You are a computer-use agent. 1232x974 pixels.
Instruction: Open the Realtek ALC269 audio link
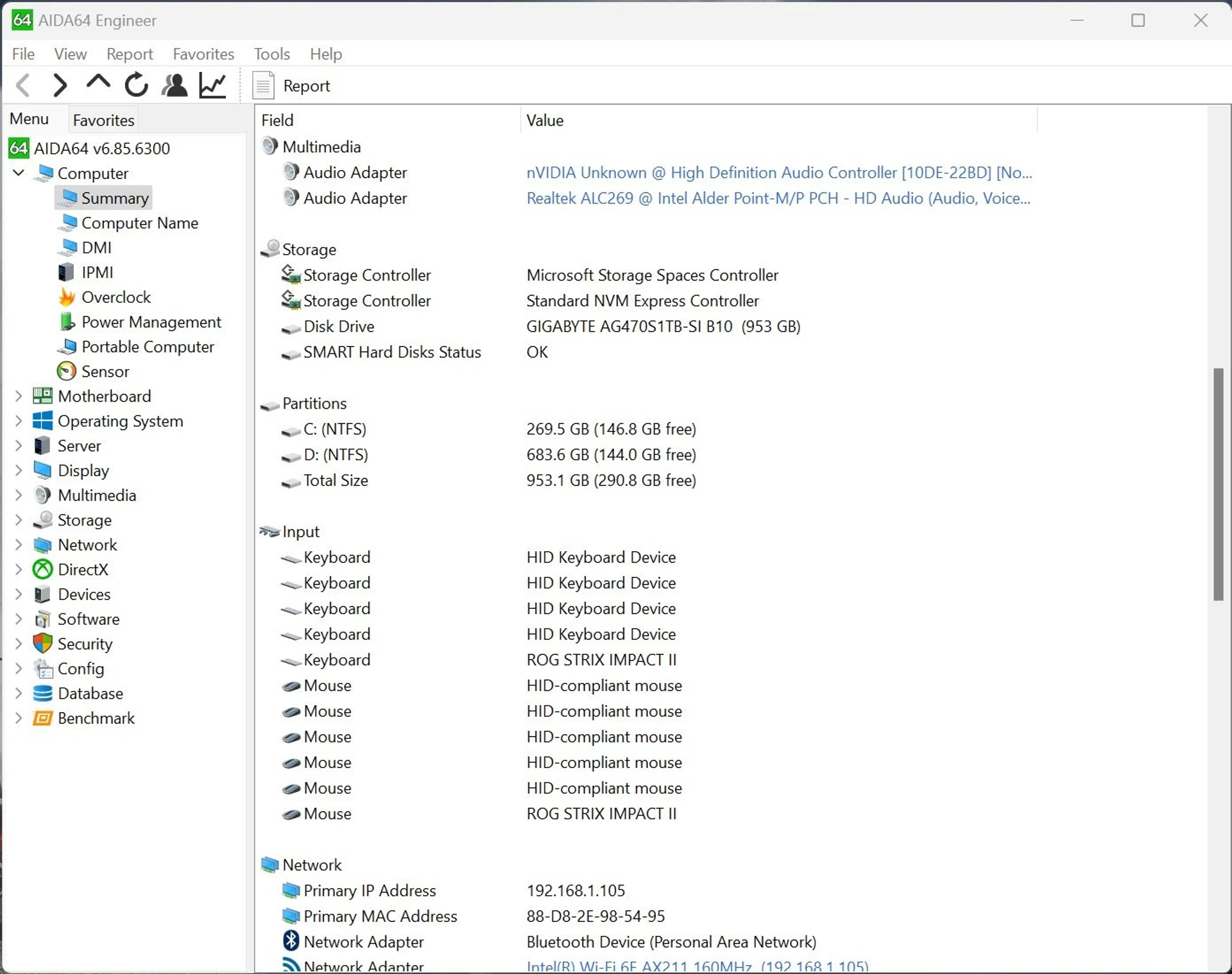click(778, 198)
